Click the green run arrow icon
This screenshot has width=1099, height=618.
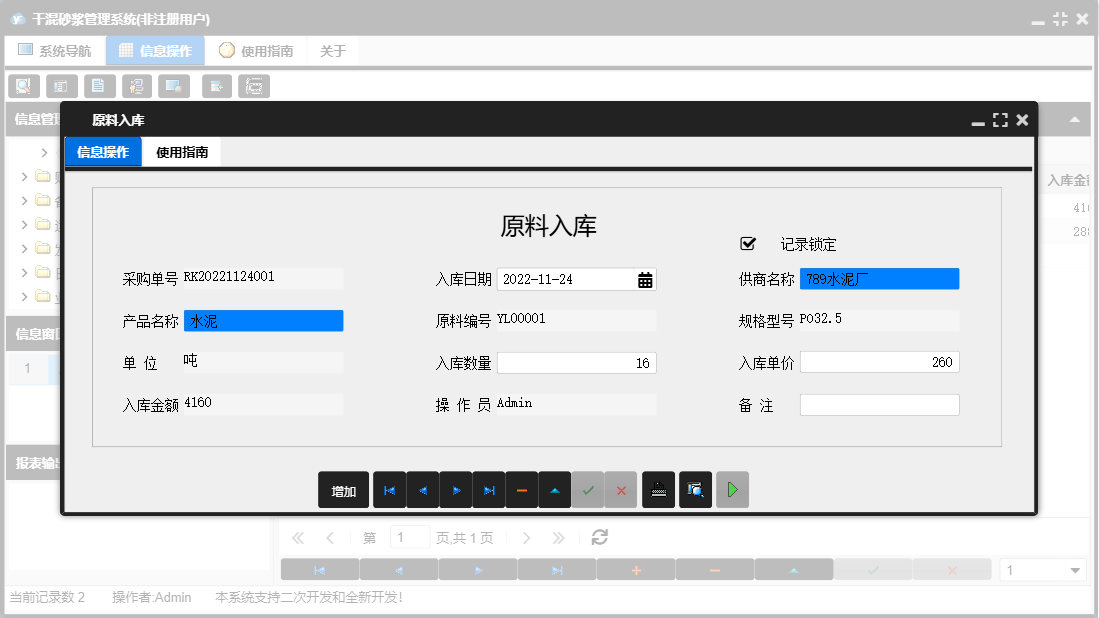click(732, 490)
